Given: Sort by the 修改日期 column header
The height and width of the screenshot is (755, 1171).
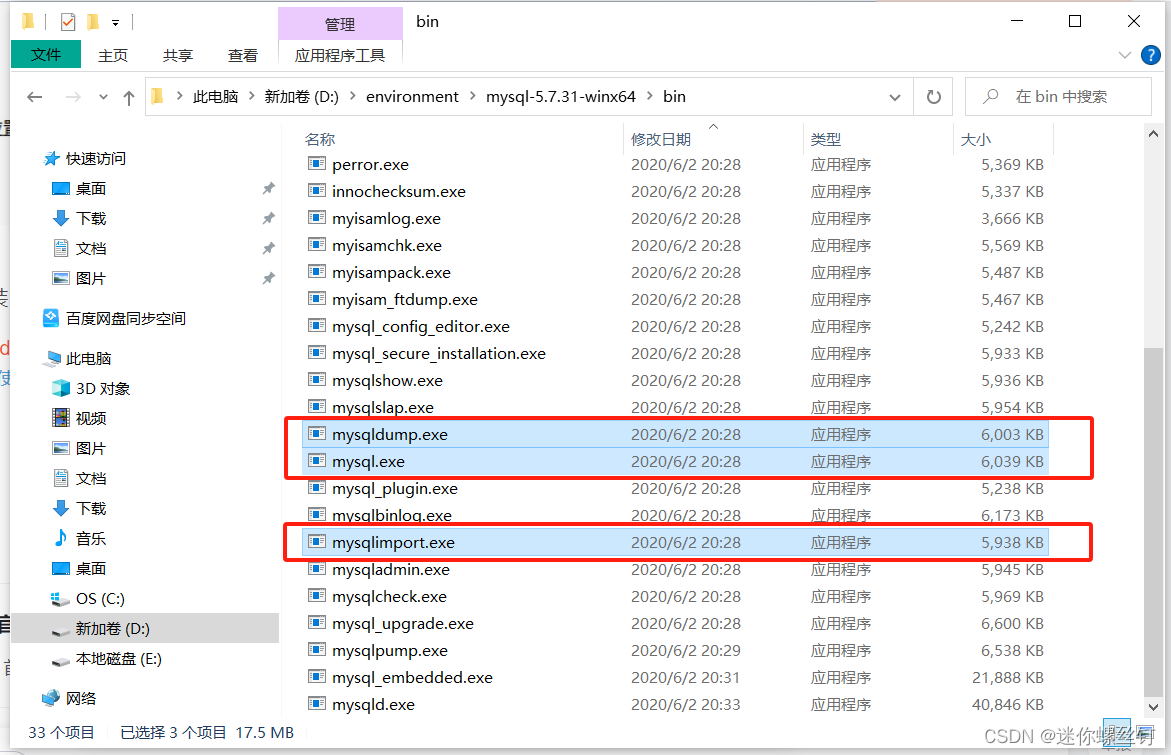Looking at the screenshot, I should (660, 139).
